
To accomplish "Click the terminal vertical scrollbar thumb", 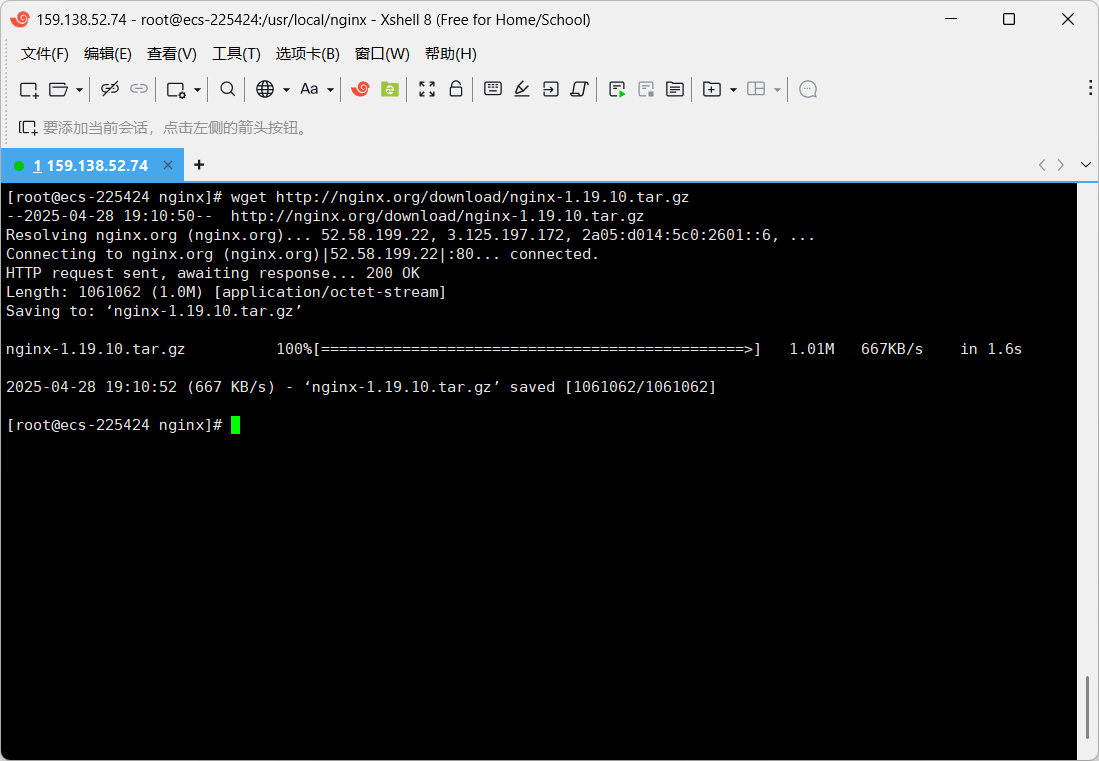I will (x=1087, y=709).
